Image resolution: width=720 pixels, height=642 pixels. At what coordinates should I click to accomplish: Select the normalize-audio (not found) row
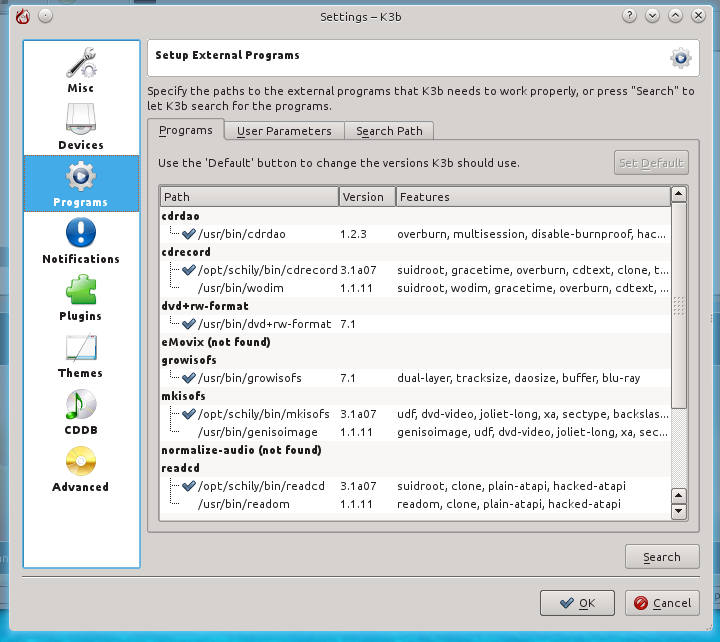pos(416,450)
